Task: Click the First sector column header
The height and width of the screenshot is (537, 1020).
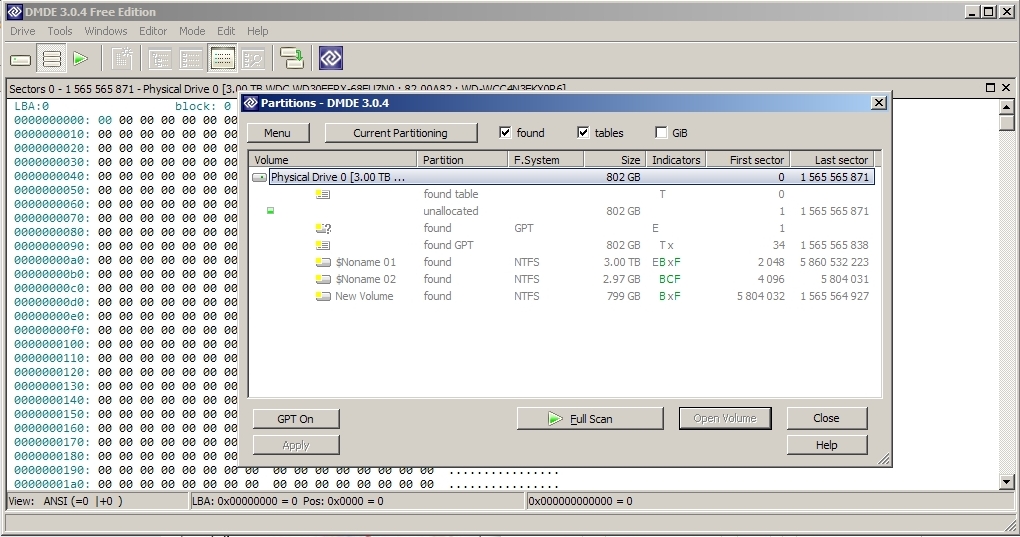Action: coord(748,159)
